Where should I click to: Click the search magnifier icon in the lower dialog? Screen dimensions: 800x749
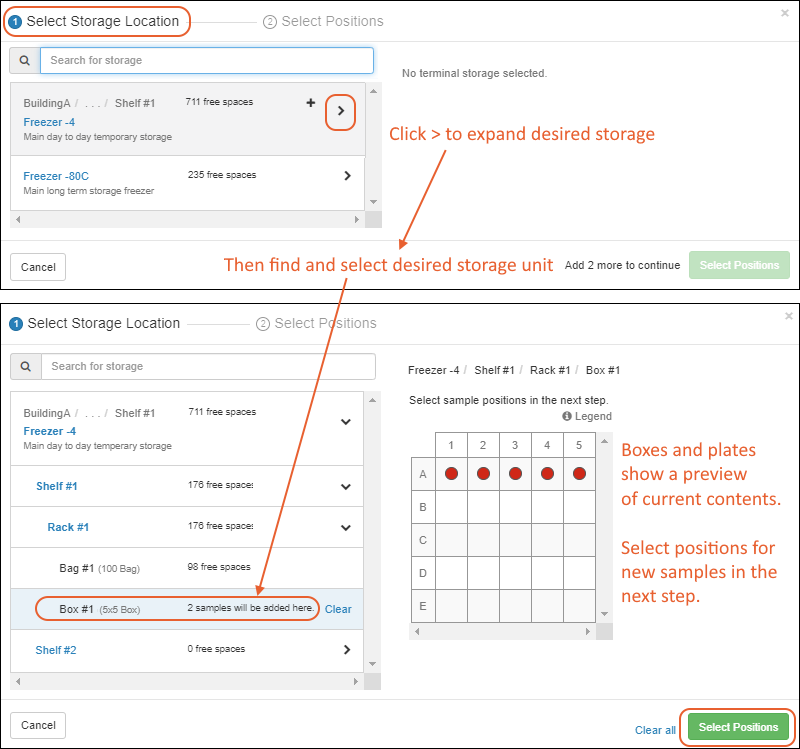pos(25,367)
